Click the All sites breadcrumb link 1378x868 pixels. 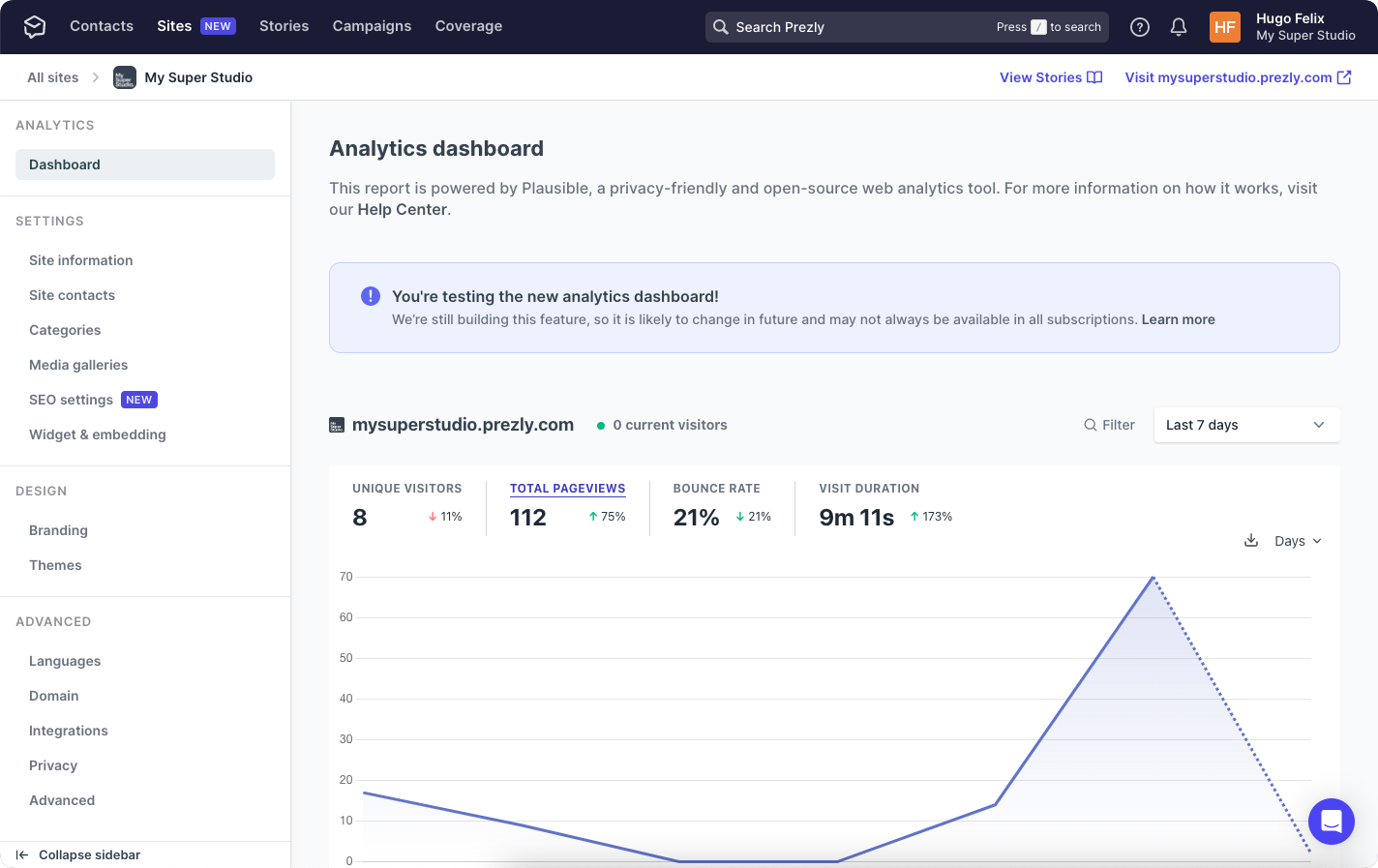click(x=53, y=77)
